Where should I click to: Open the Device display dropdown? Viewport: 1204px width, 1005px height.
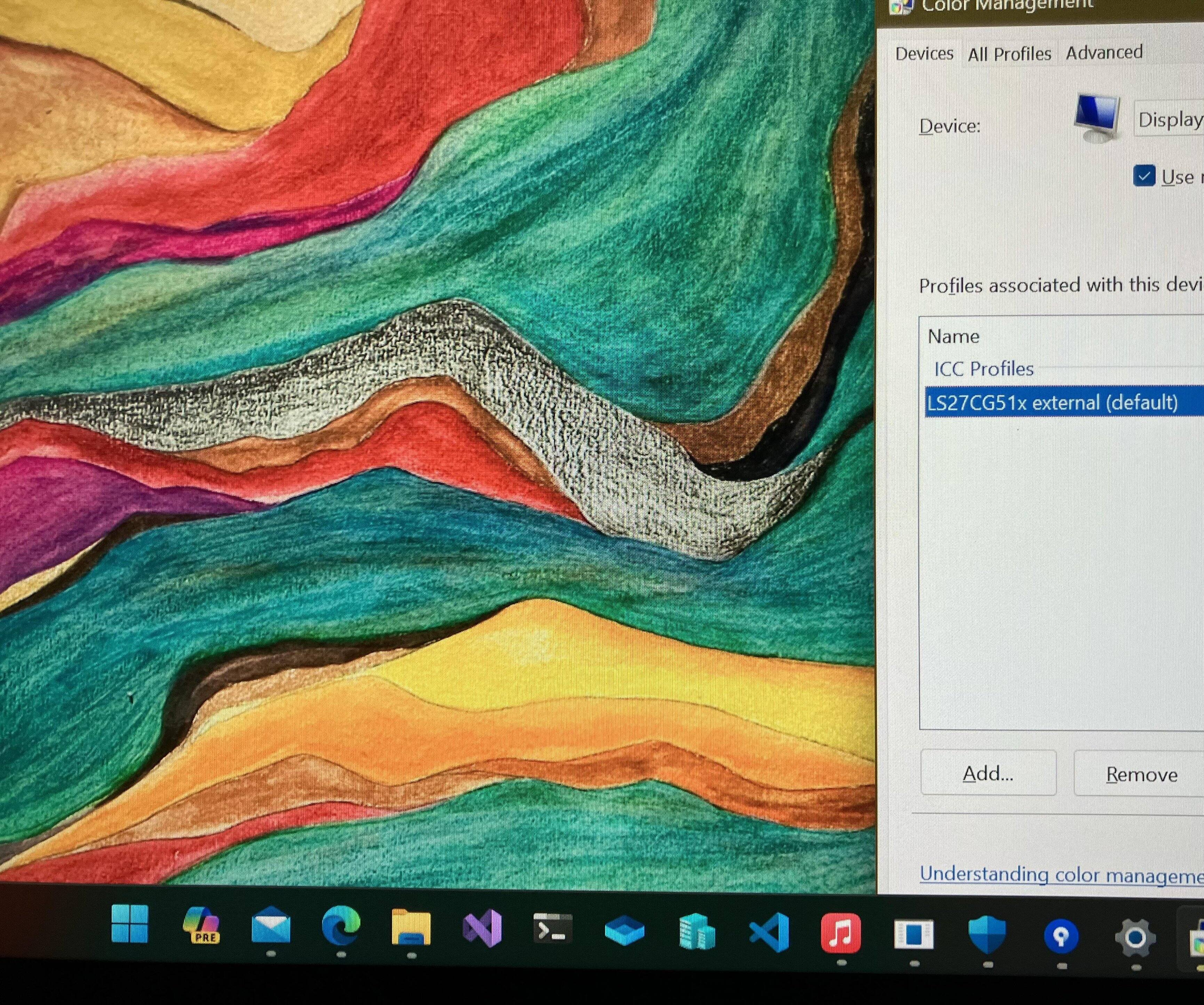(x=1170, y=120)
